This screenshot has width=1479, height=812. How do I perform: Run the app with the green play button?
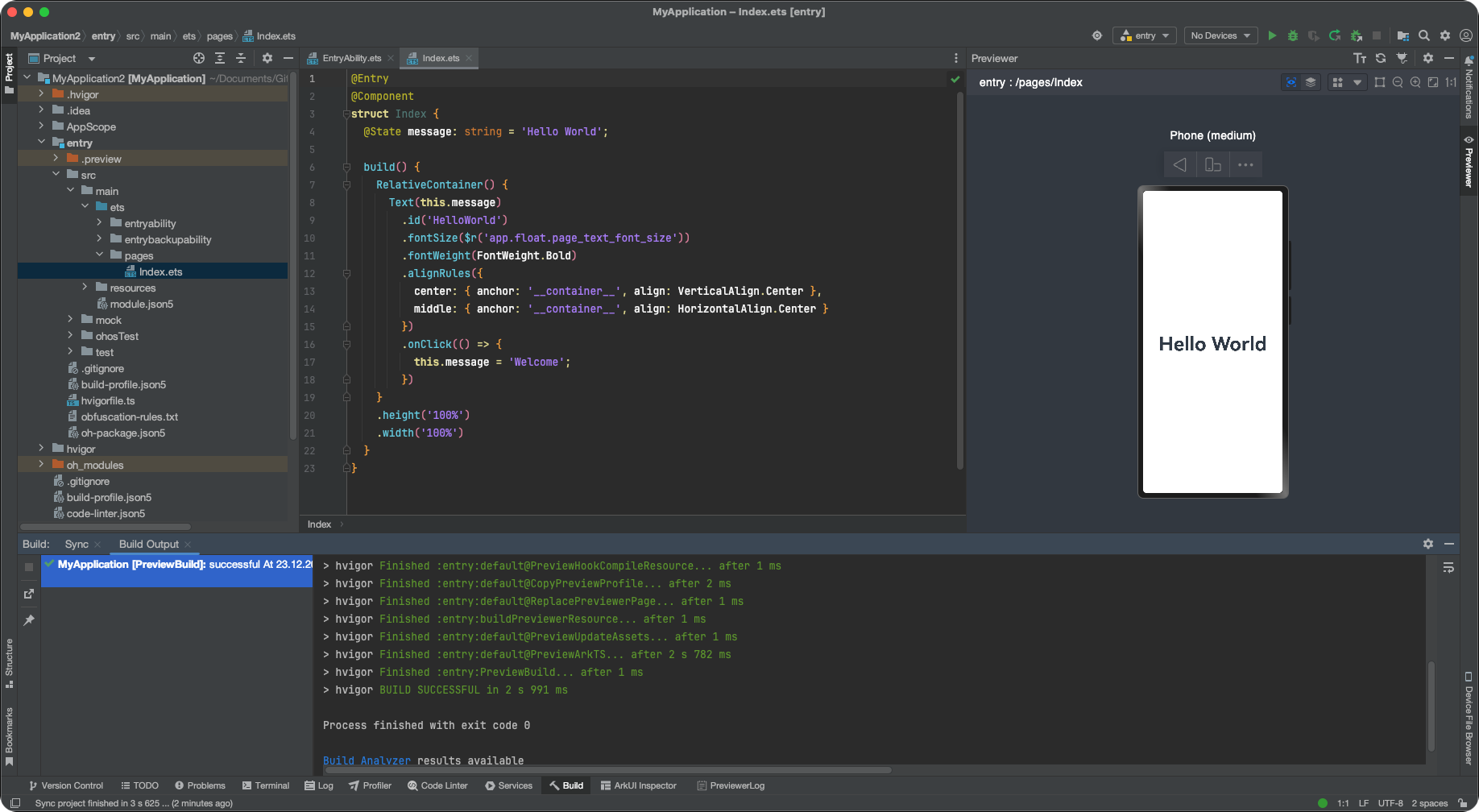1272,35
